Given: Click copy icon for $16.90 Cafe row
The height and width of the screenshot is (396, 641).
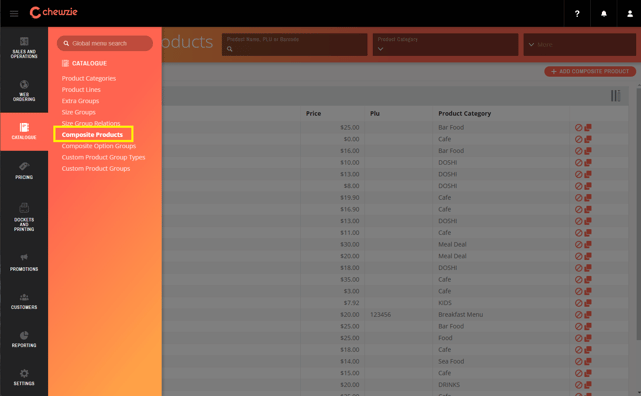Looking at the screenshot, I should [x=588, y=209].
